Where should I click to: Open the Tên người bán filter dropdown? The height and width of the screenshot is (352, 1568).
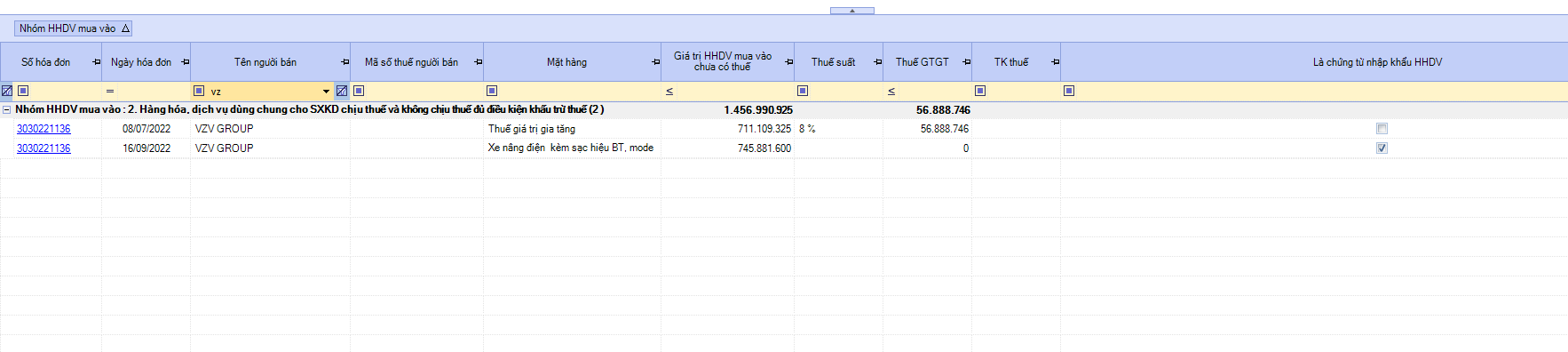[x=326, y=91]
